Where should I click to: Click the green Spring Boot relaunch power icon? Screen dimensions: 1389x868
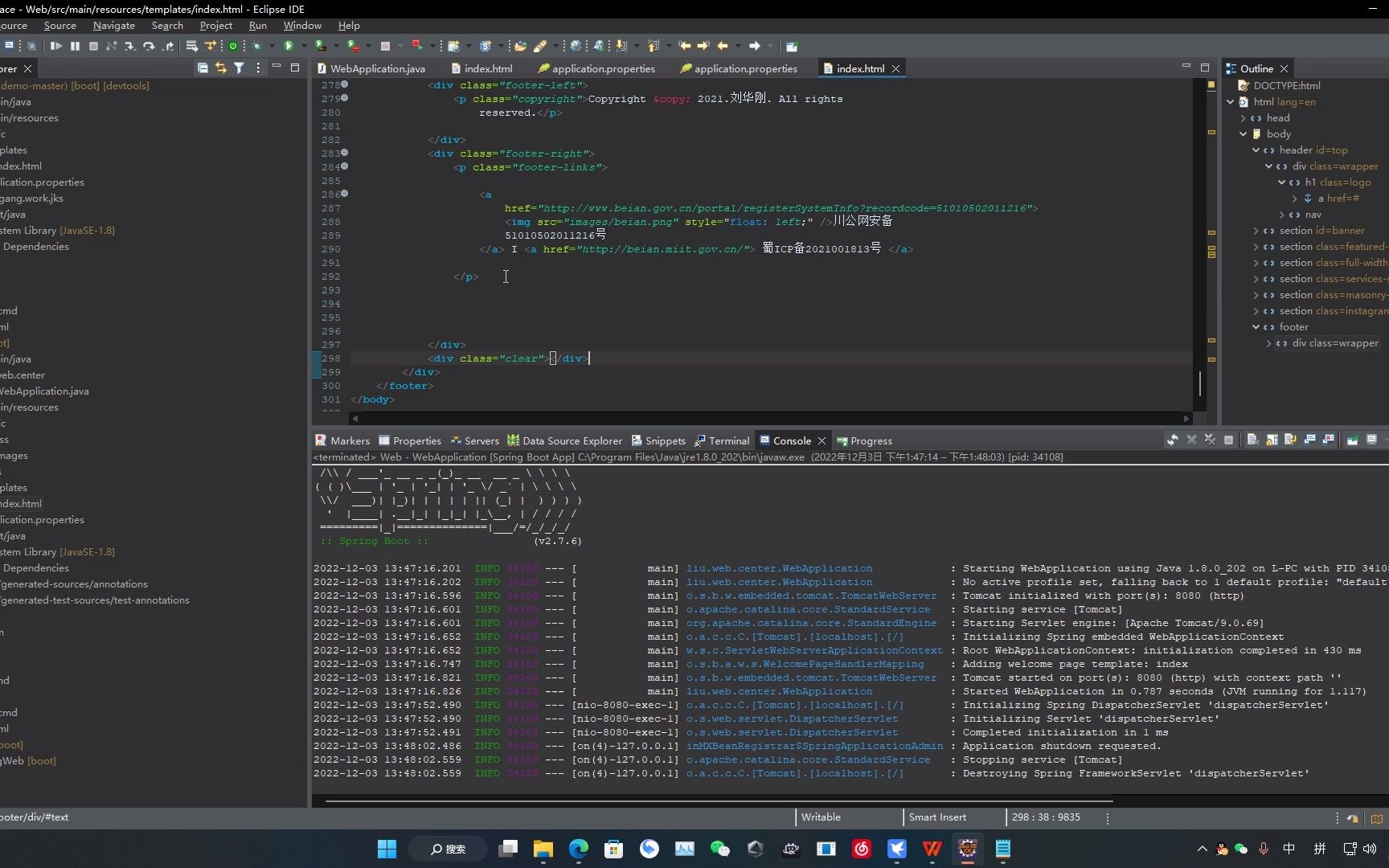[233, 46]
